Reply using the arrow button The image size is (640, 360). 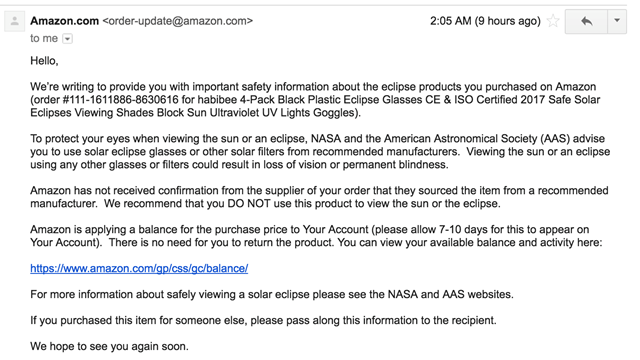pos(587,21)
